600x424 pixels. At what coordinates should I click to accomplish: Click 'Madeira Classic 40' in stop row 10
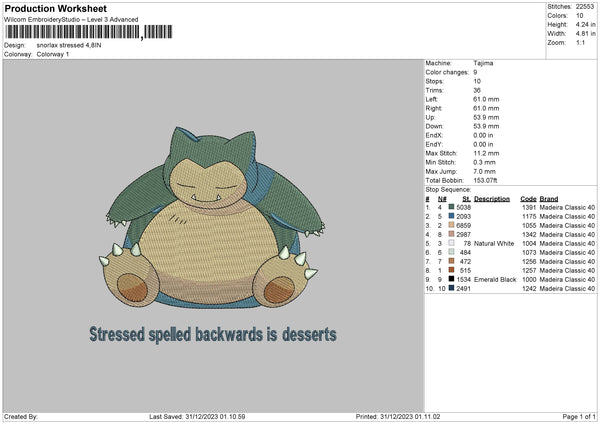[x=567, y=289]
